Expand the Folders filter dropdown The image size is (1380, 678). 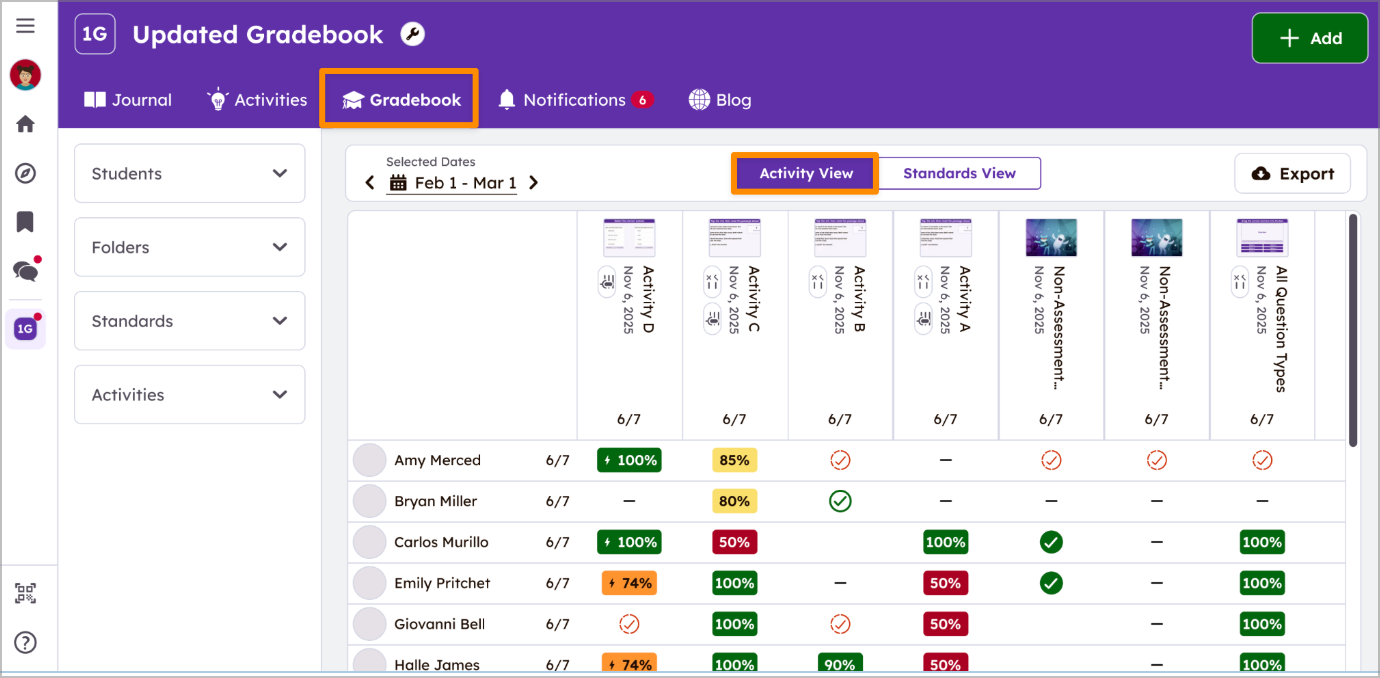[189, 247]
